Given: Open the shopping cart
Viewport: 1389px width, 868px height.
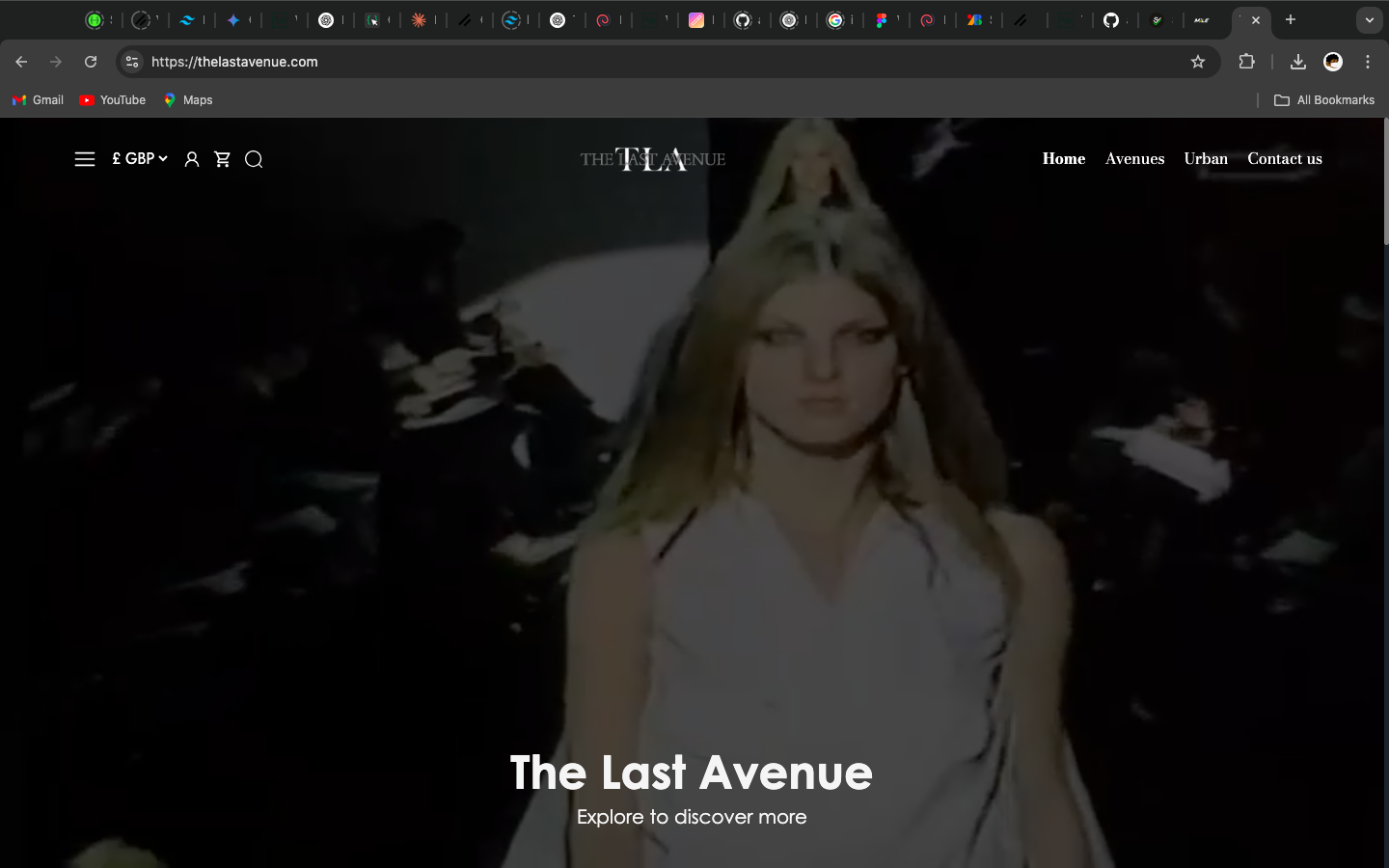Looking at the screenshot, I should point(223,159).
